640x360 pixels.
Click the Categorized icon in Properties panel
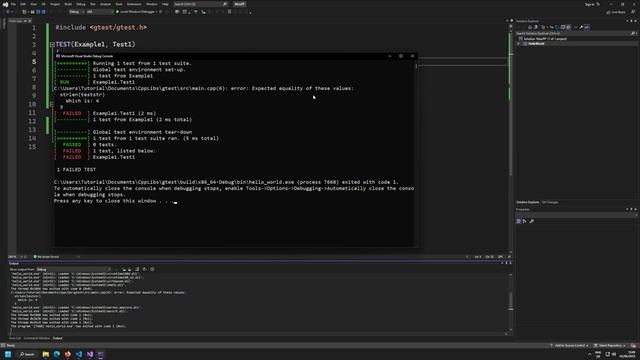coord(518,221)
